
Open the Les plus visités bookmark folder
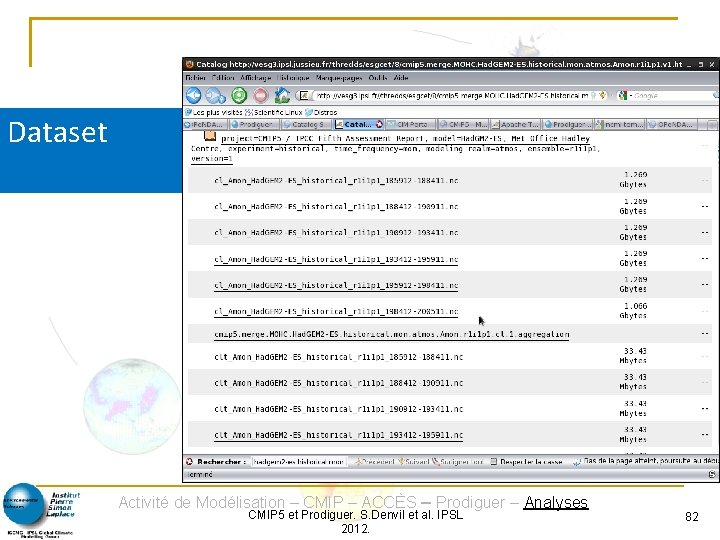point(213,112)
